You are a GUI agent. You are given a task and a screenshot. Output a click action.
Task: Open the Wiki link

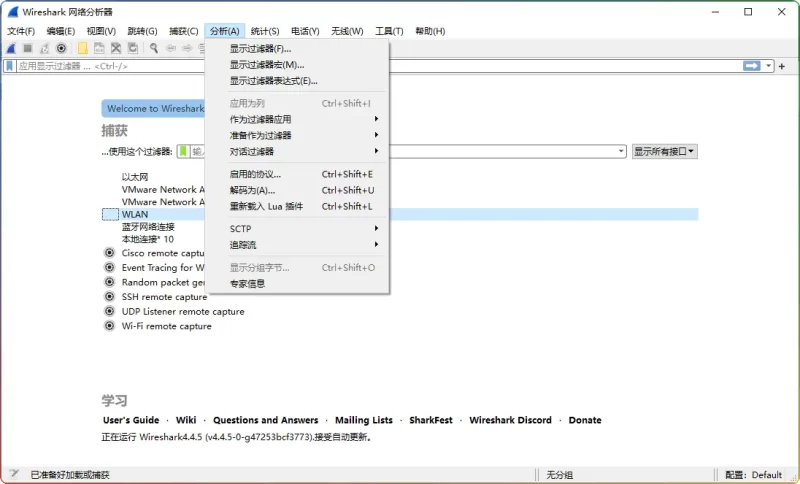186,420
